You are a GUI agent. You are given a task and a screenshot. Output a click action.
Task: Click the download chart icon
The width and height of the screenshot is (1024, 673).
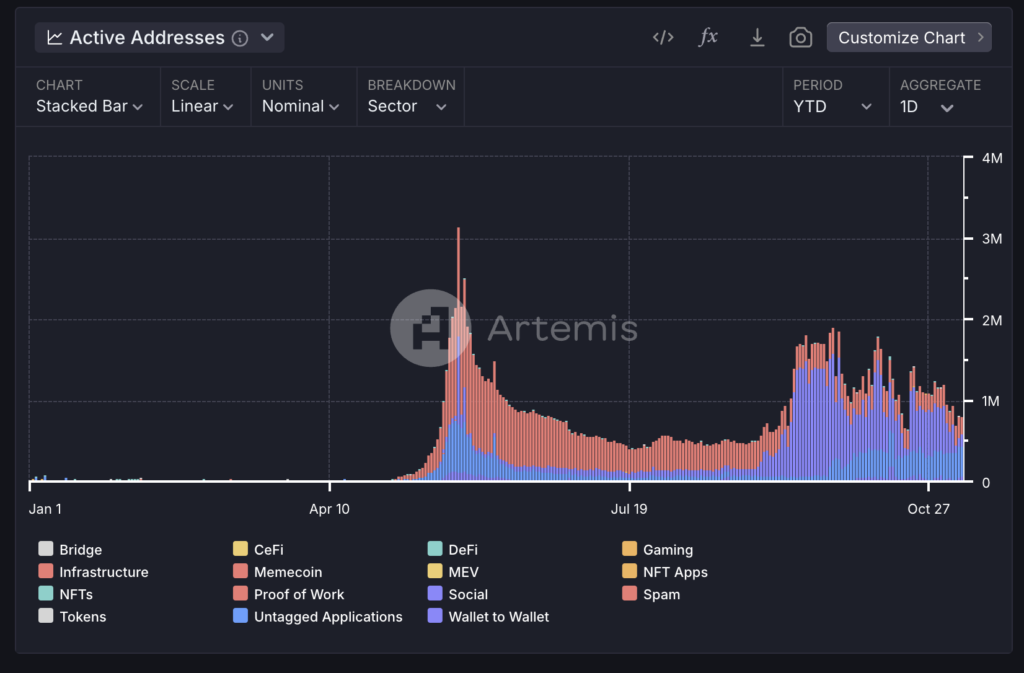pos(757,38)
